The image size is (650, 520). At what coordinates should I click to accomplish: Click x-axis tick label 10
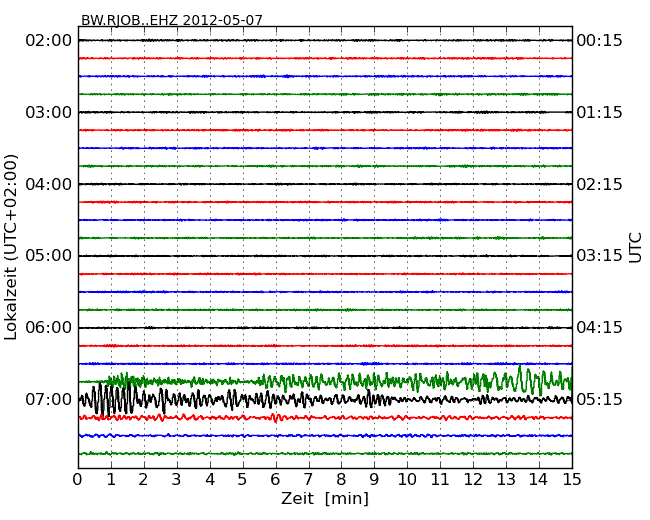407,479
